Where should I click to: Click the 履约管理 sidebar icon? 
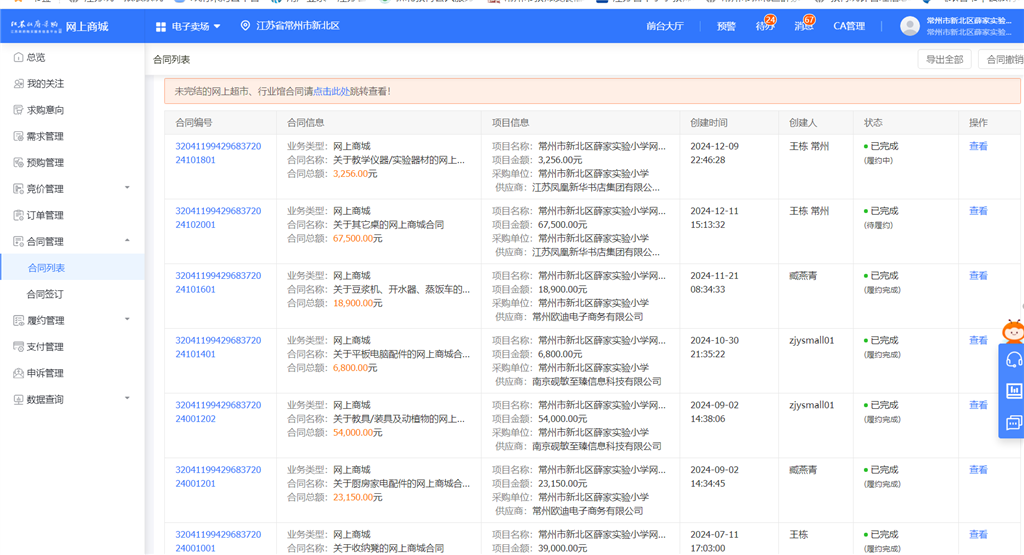click(18, 321)
